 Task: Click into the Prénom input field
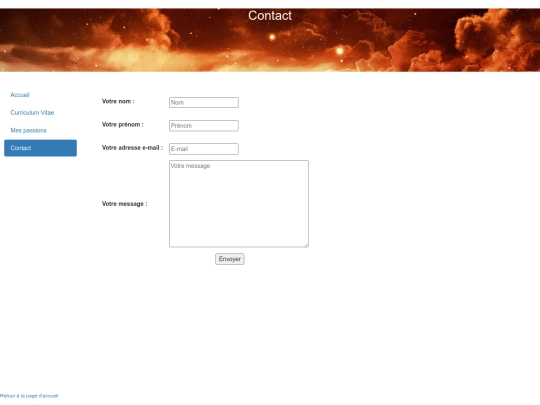pos(204,126)
